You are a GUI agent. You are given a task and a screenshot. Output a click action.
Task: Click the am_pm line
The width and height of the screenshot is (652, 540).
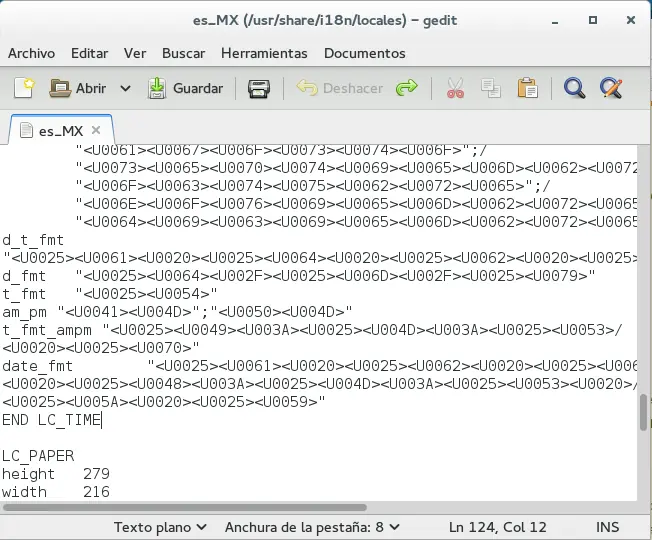[x=177, y=312]
